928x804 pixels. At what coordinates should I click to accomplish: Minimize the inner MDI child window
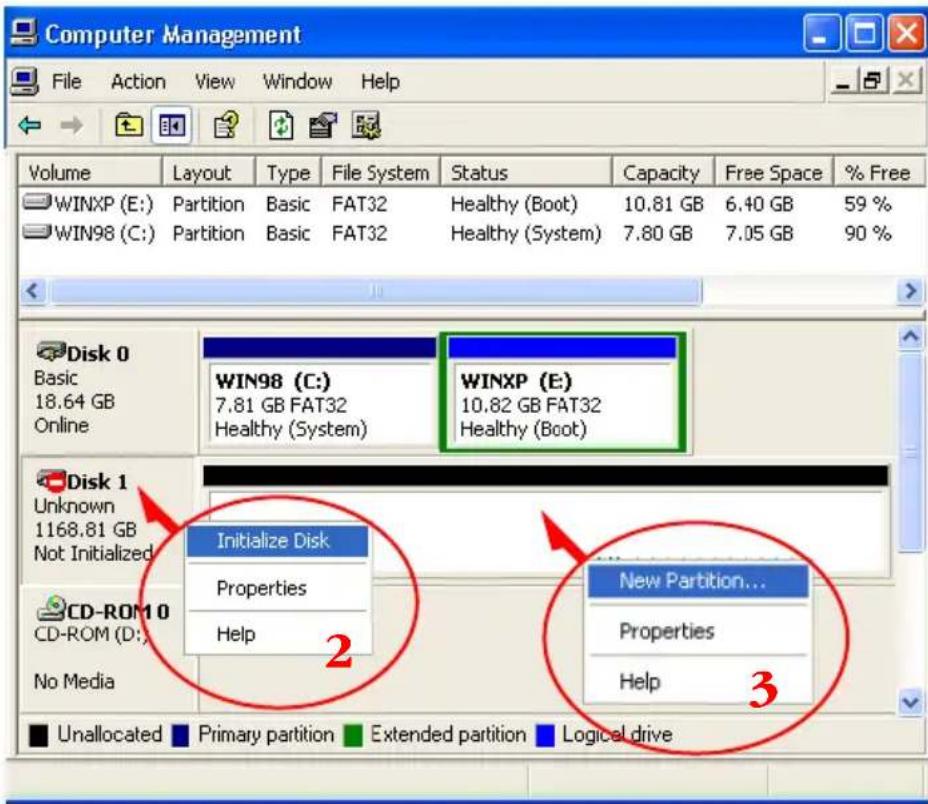click(x=842, y=81)
